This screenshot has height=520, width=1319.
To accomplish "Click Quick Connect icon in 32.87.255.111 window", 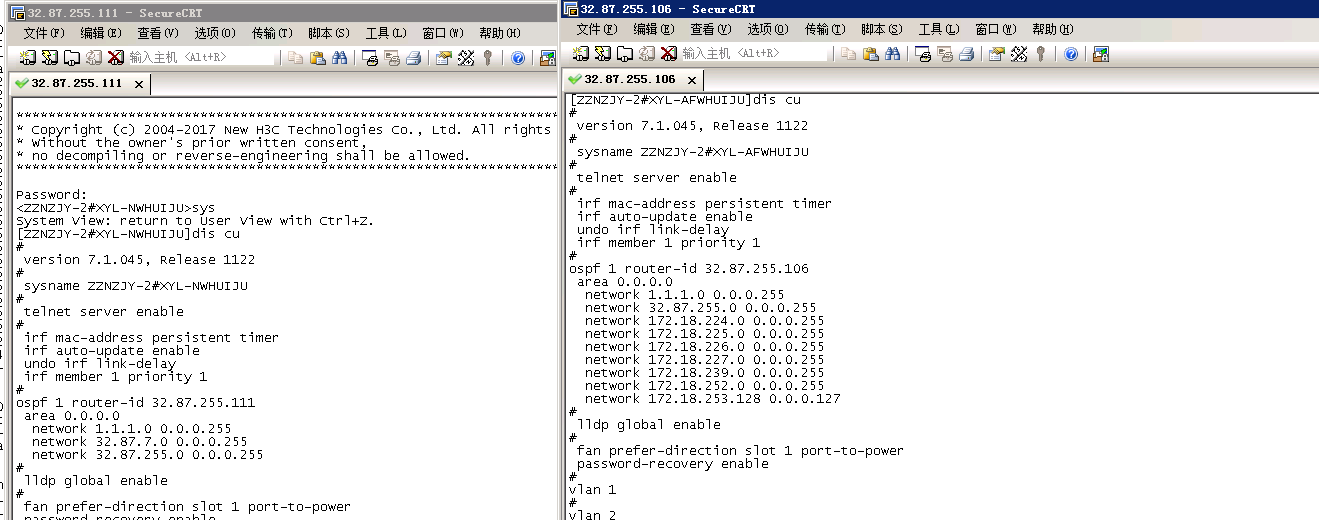I will [50, 58].
